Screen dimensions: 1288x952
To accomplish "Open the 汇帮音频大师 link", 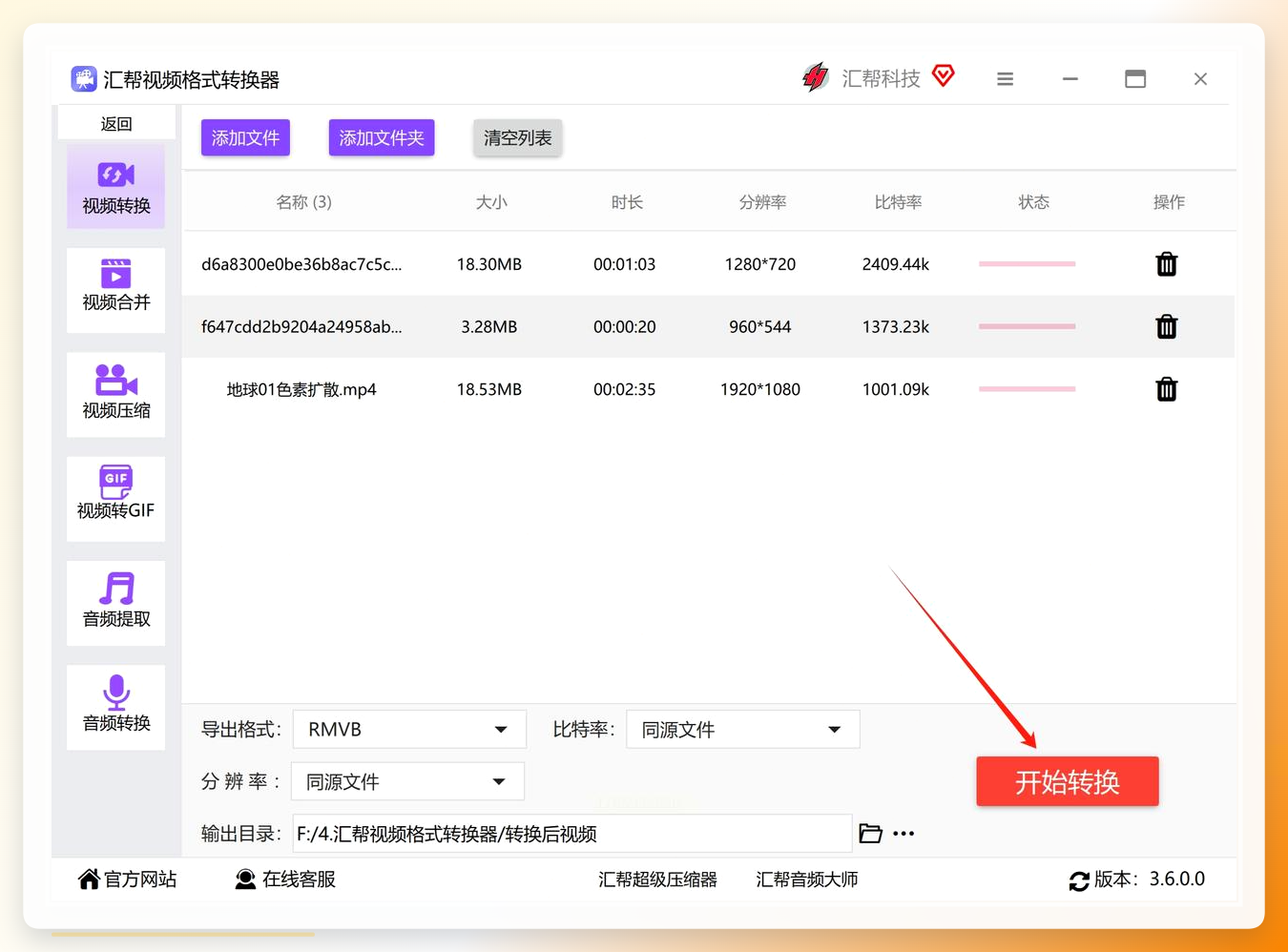I will (807, 880).
